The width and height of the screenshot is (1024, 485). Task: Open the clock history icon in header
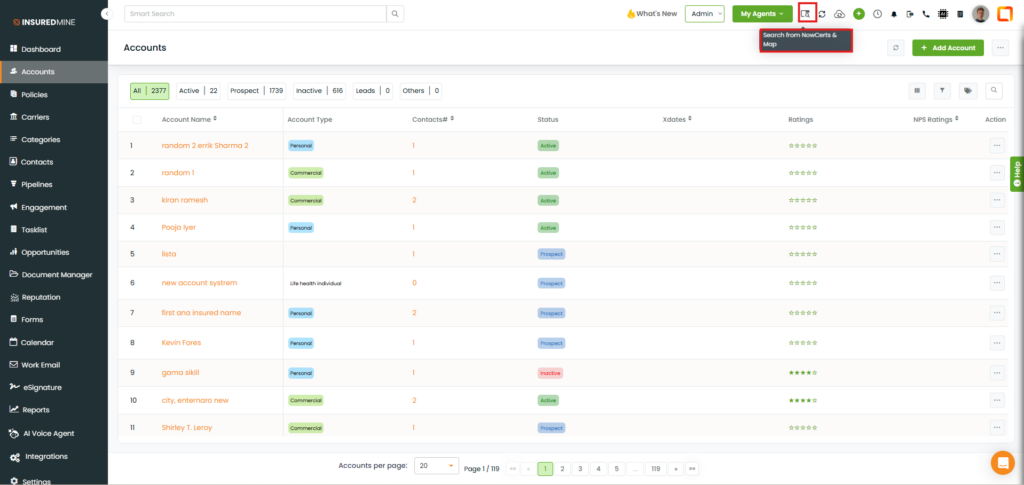tap(877, 14)
